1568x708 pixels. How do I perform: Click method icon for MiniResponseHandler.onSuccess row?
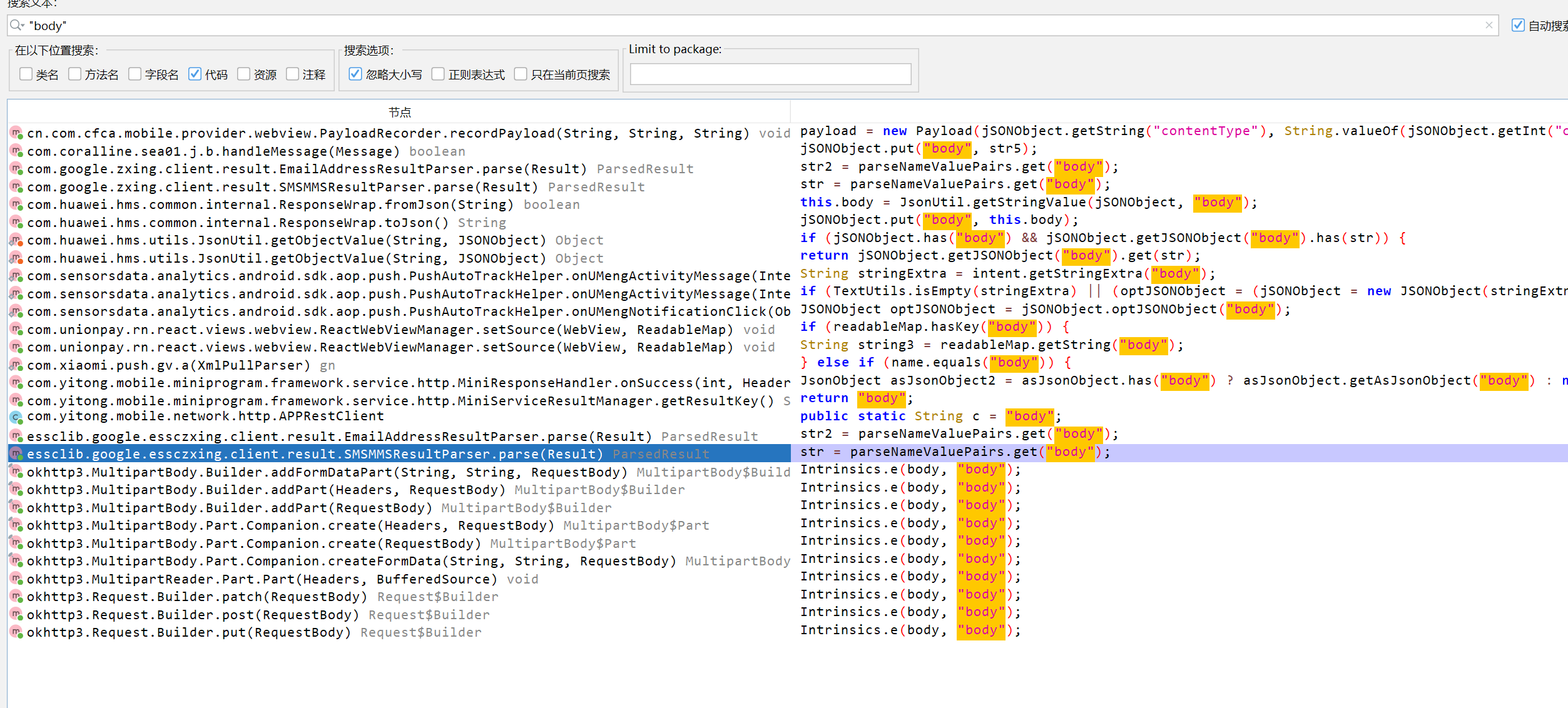click(x=16, y=383)
